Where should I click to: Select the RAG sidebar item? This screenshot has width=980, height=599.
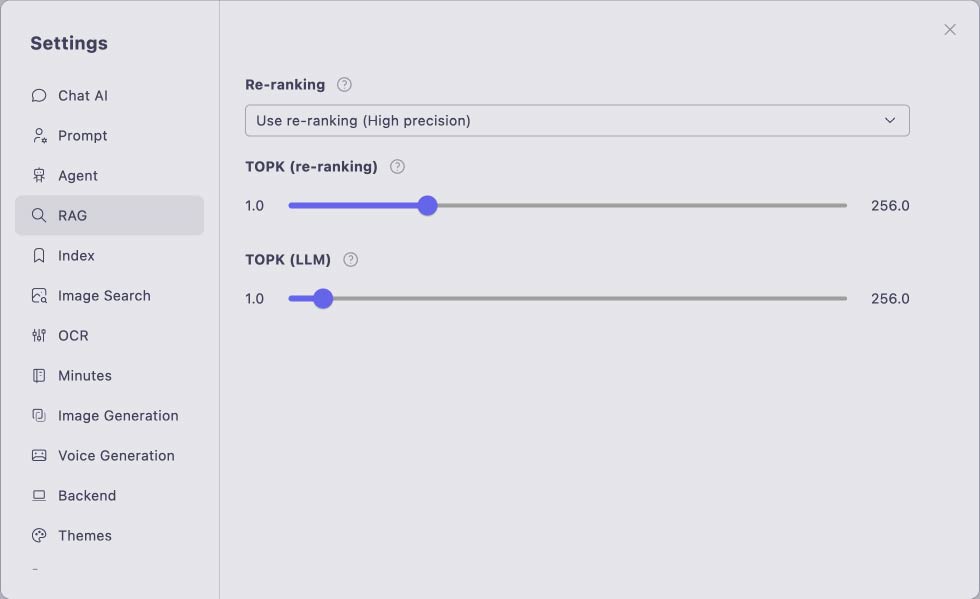[x=109, y=216]
